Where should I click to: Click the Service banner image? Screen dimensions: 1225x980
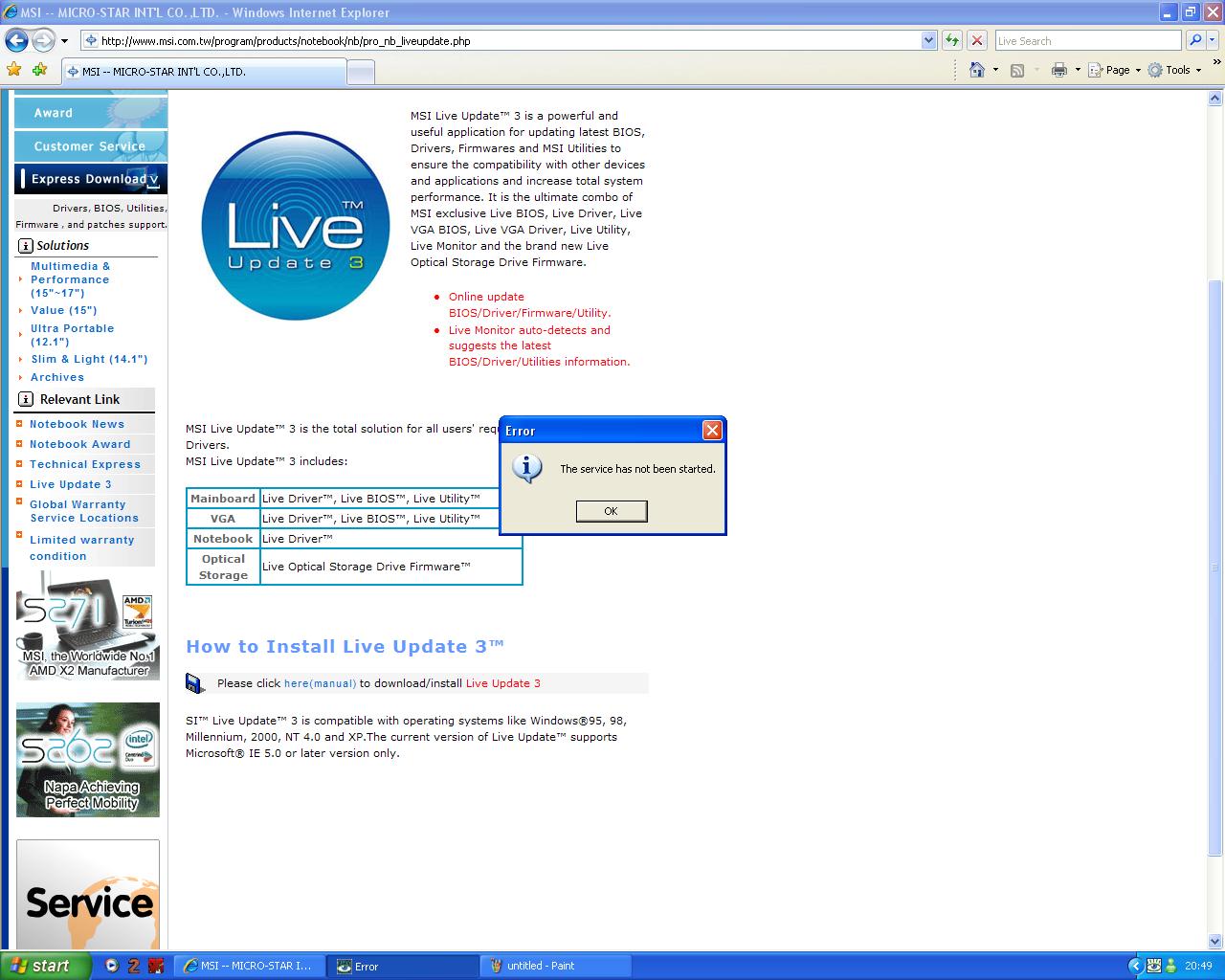tap(87, 895)
